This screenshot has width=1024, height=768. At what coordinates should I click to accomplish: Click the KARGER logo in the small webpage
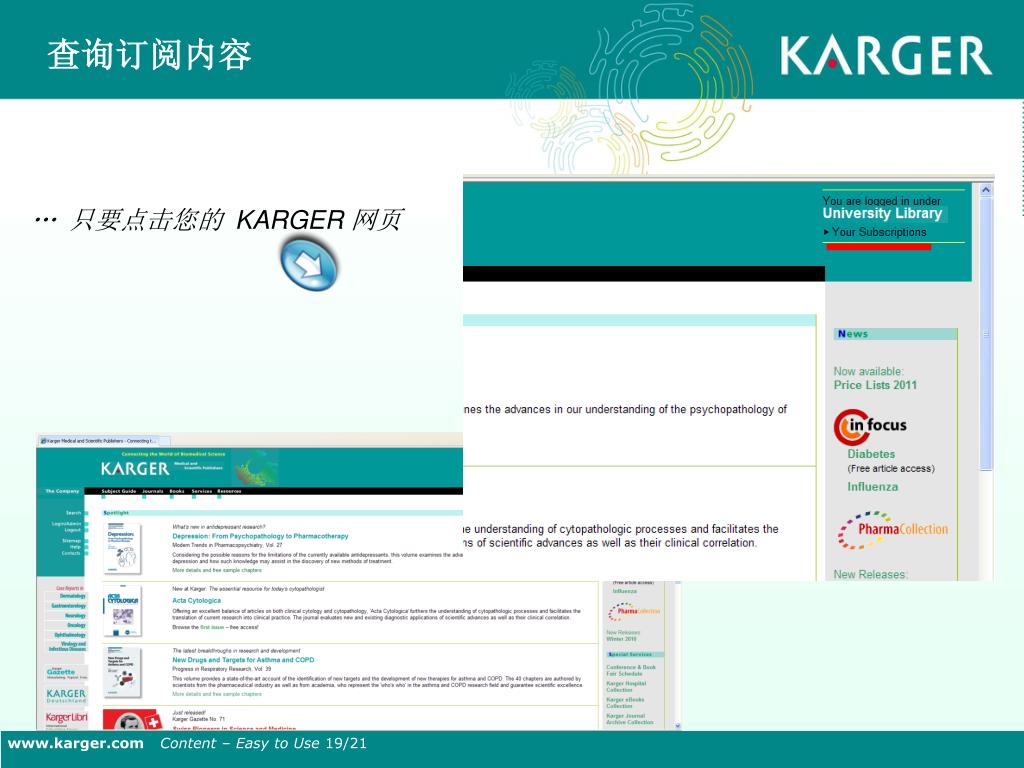tap(135, 468)
